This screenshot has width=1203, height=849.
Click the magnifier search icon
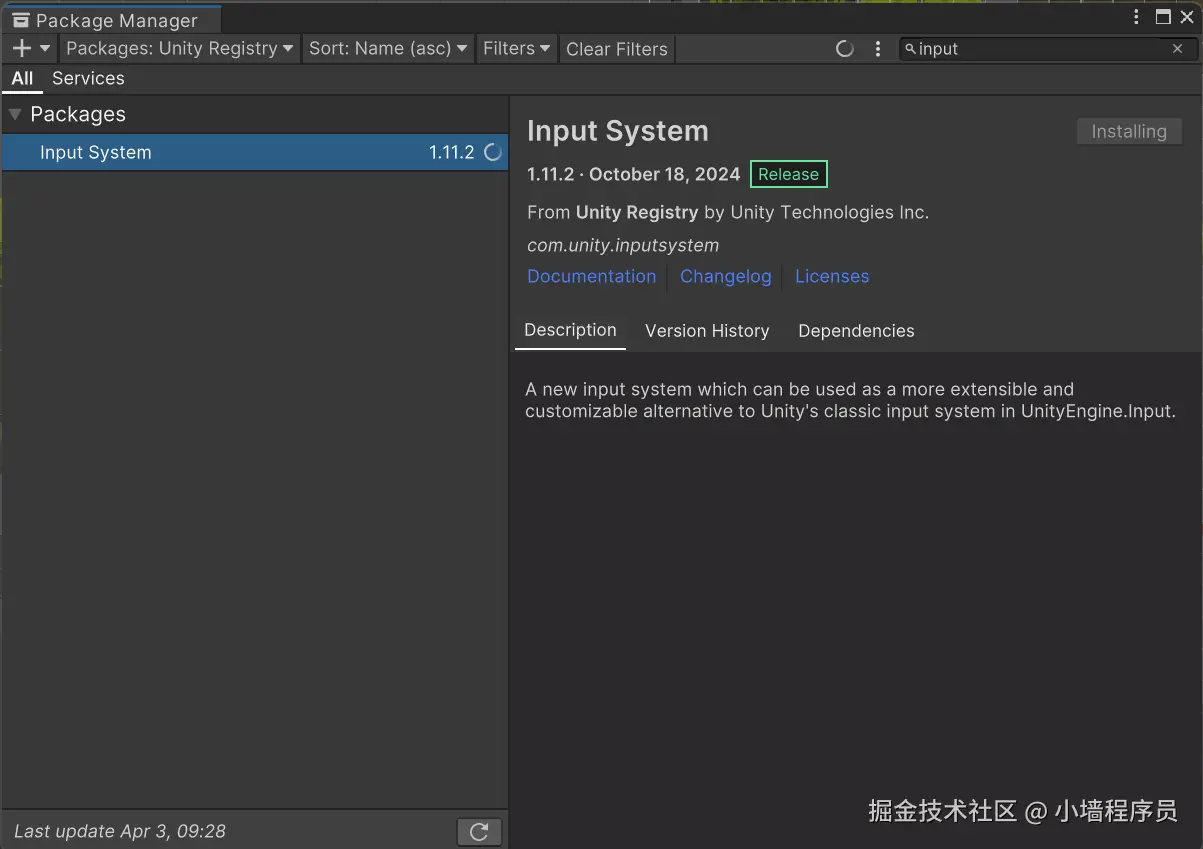910,48
